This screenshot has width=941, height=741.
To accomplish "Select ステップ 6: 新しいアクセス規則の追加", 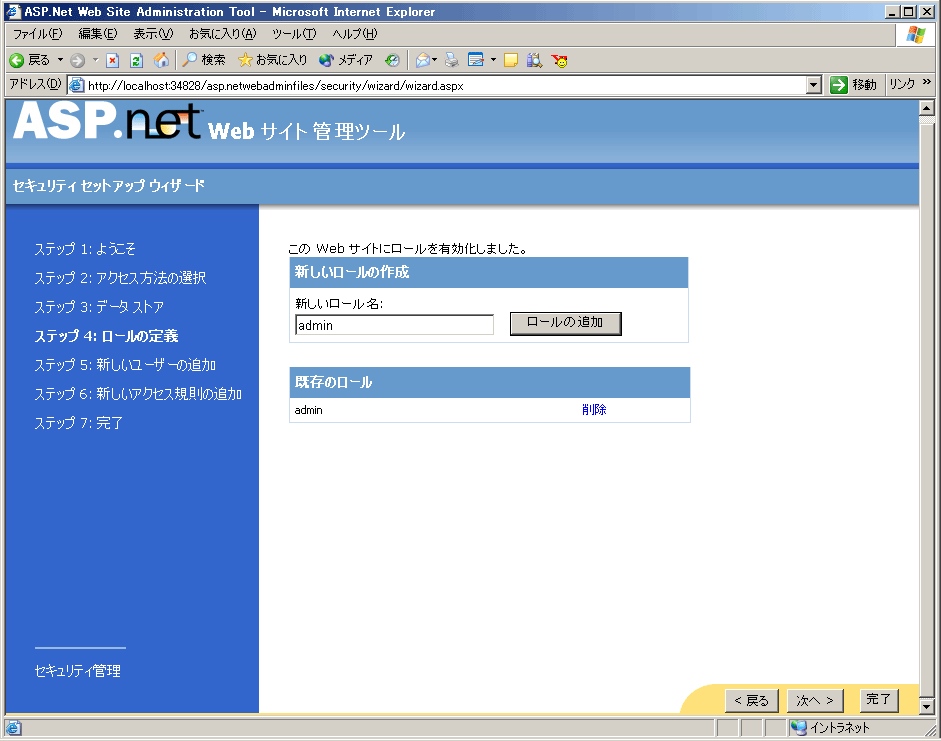I will coord(138,394).
